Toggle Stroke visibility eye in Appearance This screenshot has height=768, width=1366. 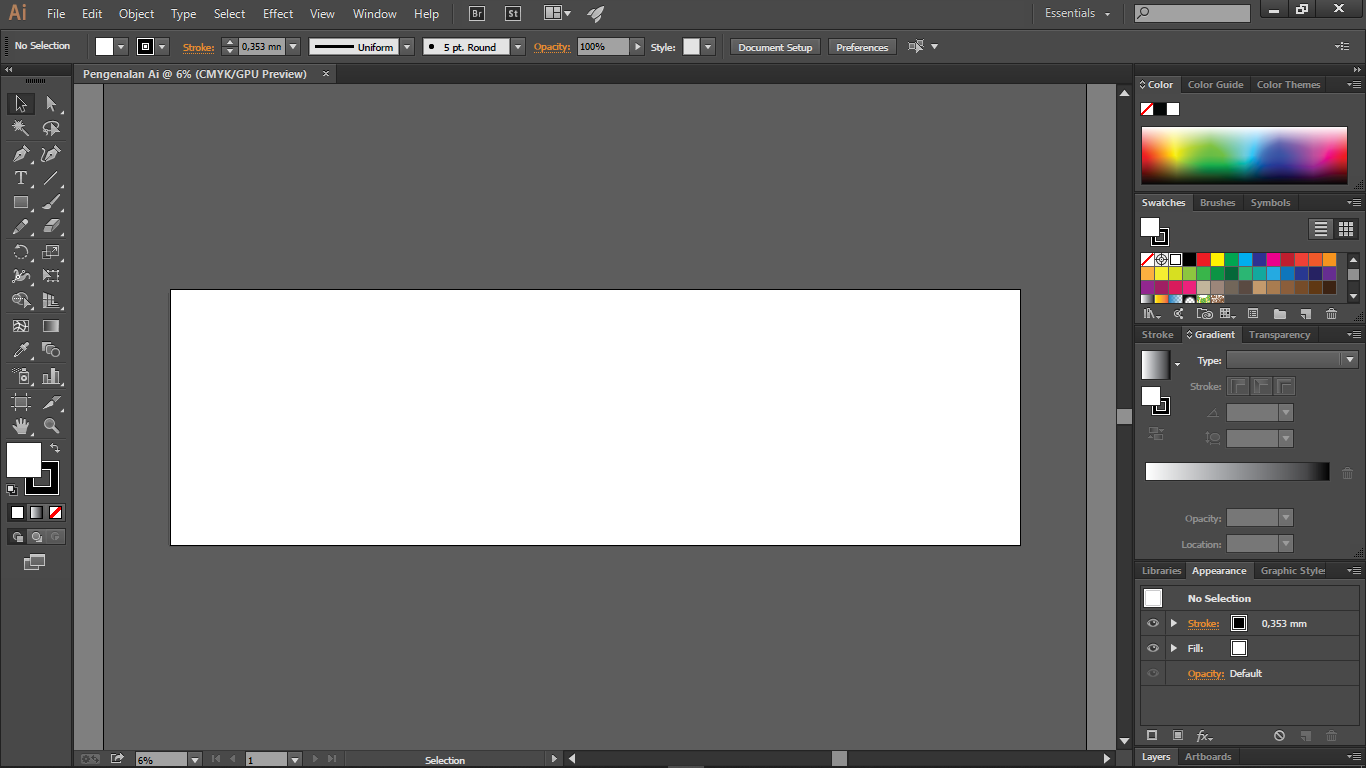pyautogui.click(x=1153, y=623)
